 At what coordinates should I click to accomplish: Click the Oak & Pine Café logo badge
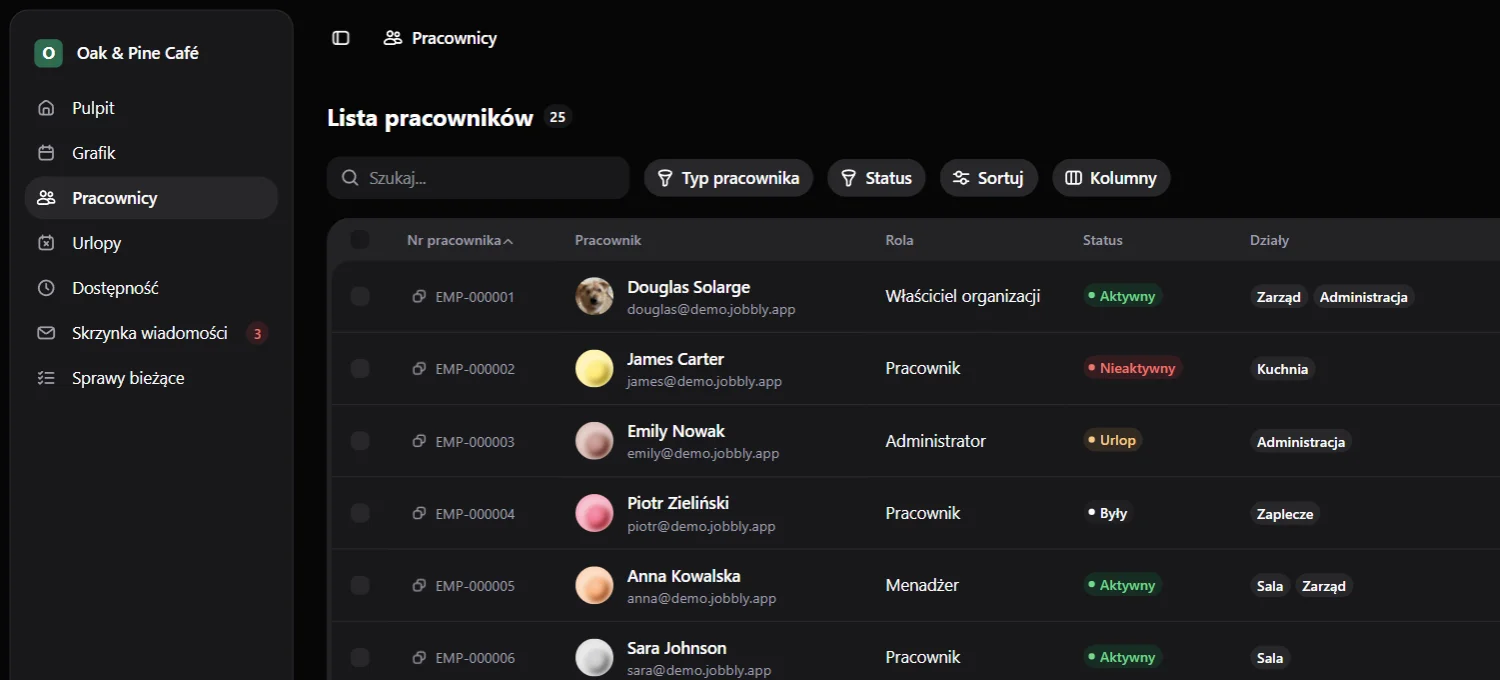coord(48,53)
